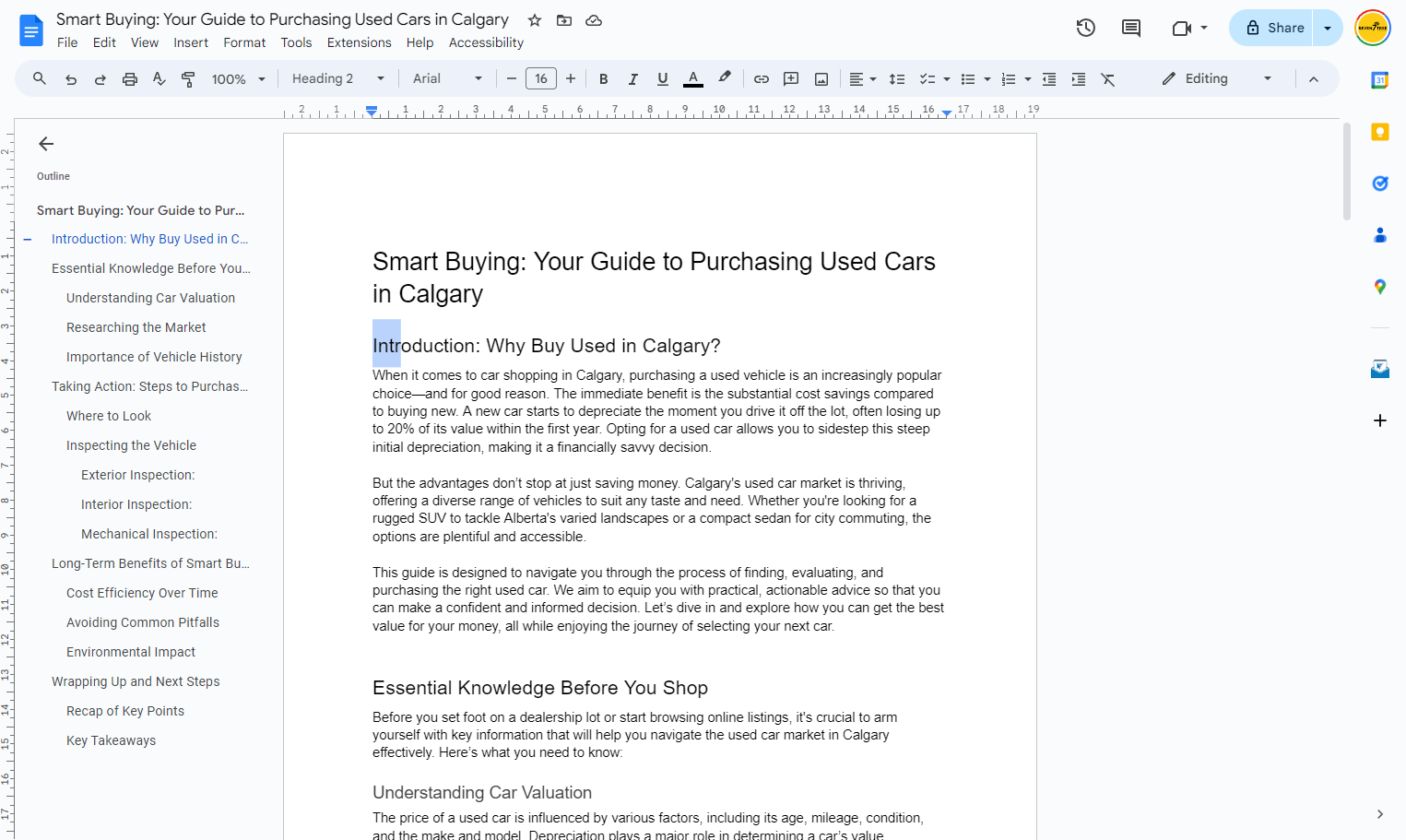Open Google Maps side panel
Image resolution: width=1406 pixels, height=840 pixels.
pyautogui.click(x=1380, y=287)
